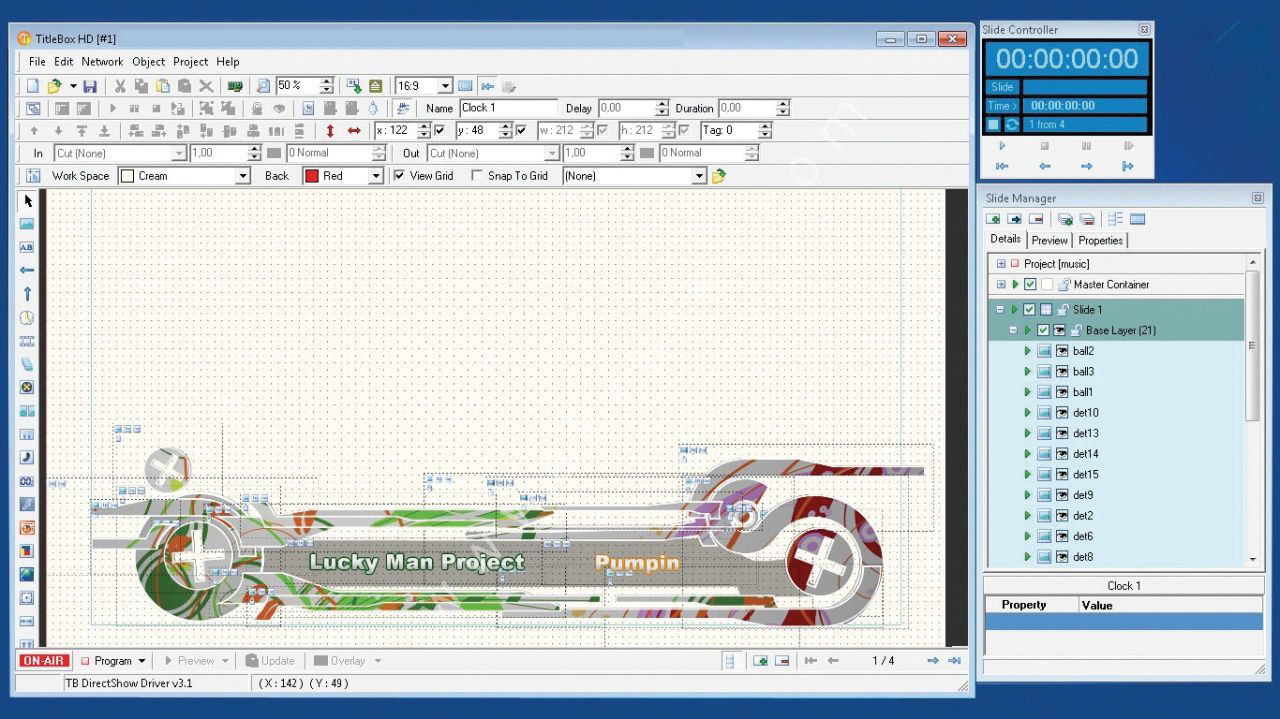Flip object vertically with red vertical arrow

click(x=330, y=131)
